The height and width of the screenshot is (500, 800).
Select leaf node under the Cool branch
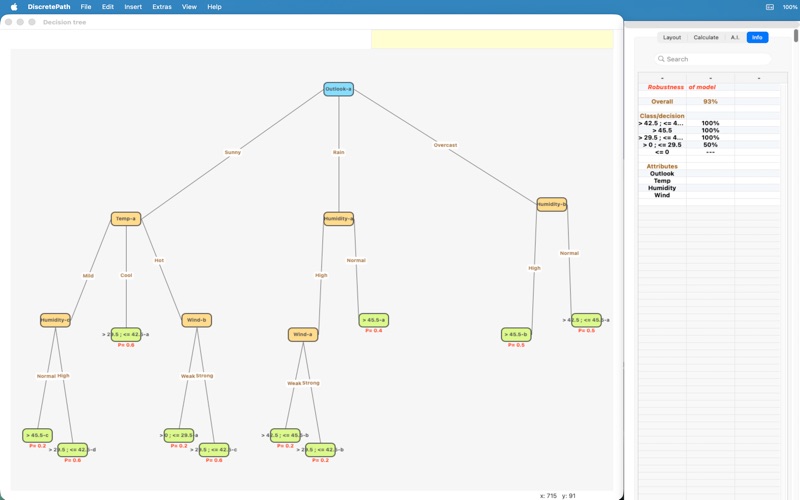(126, 335)
